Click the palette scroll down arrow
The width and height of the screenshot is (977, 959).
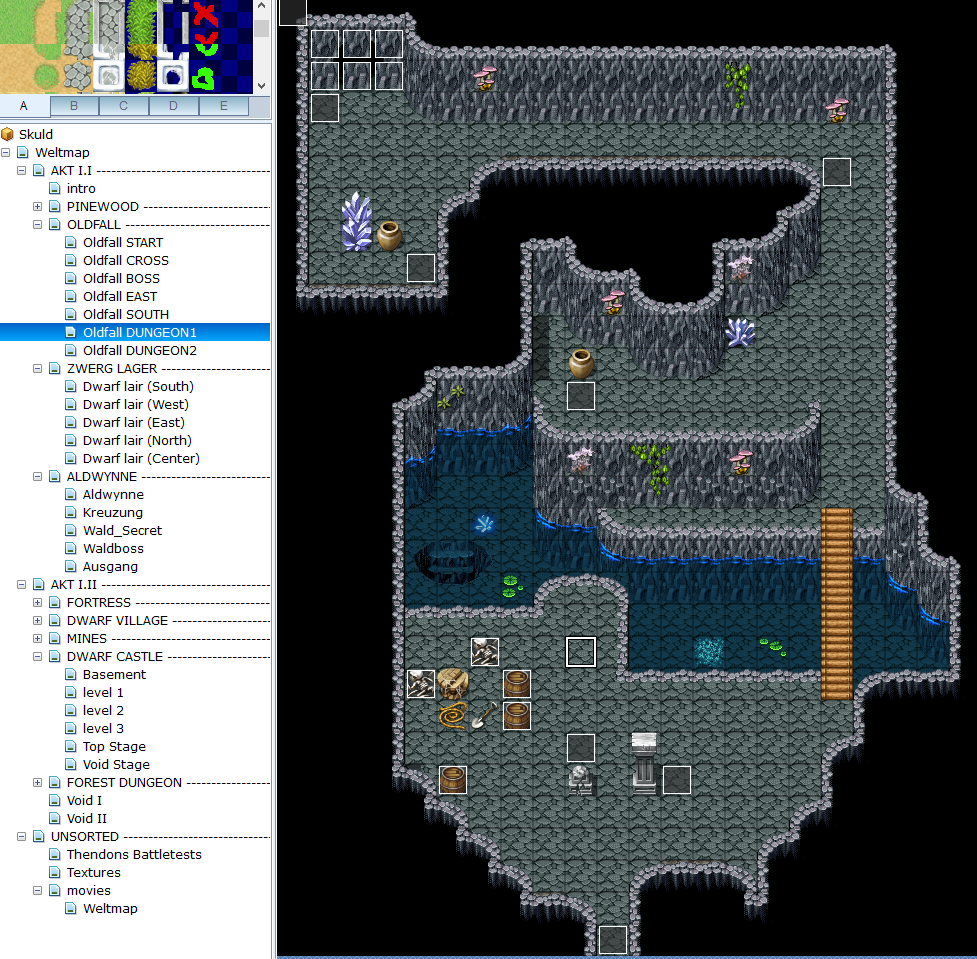click(262, 87)
